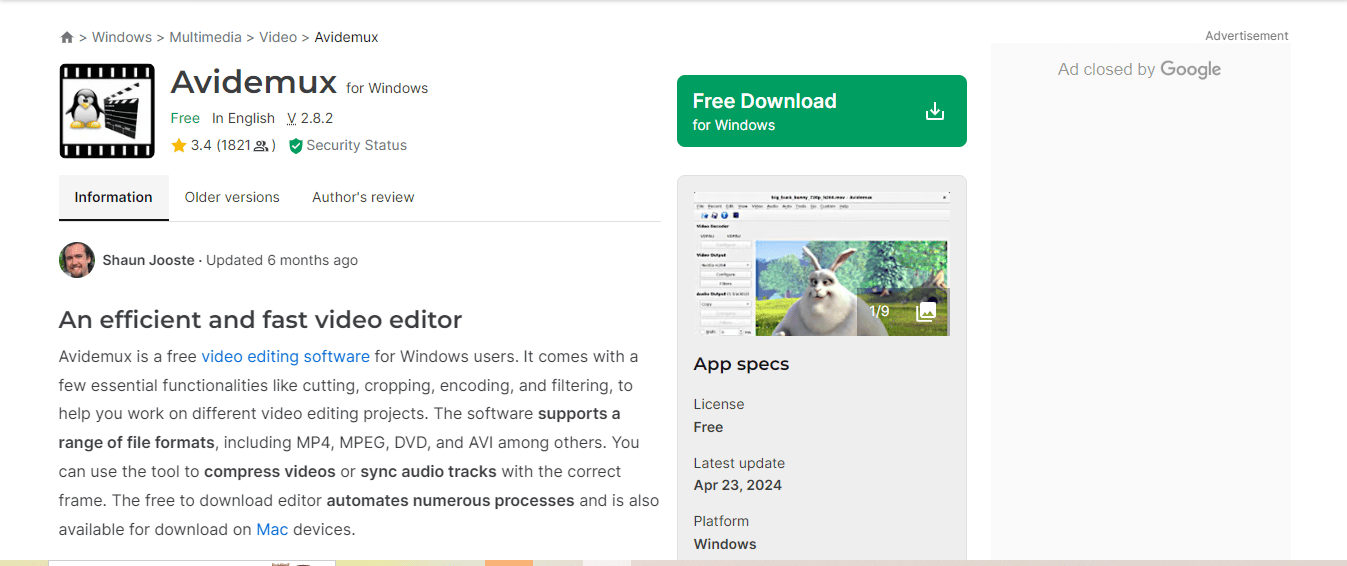Follow the "video editing software" hyperlink
The height and width of the screenshot is (566, 1347).
(285, 357)
